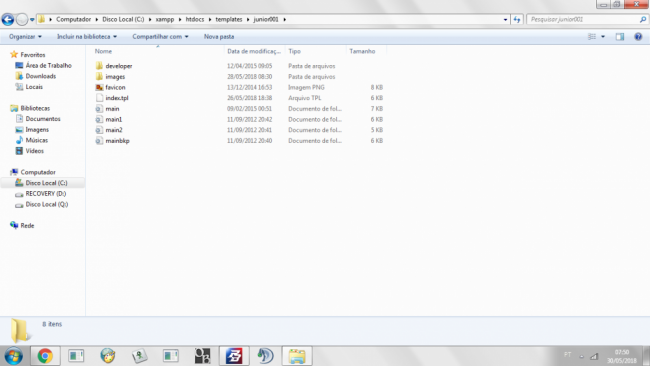Viewport: 650px width, 366px height.
Task: Click Computador in the address breadcrumb
Action: pyautogui.click(x=73, y=19)
